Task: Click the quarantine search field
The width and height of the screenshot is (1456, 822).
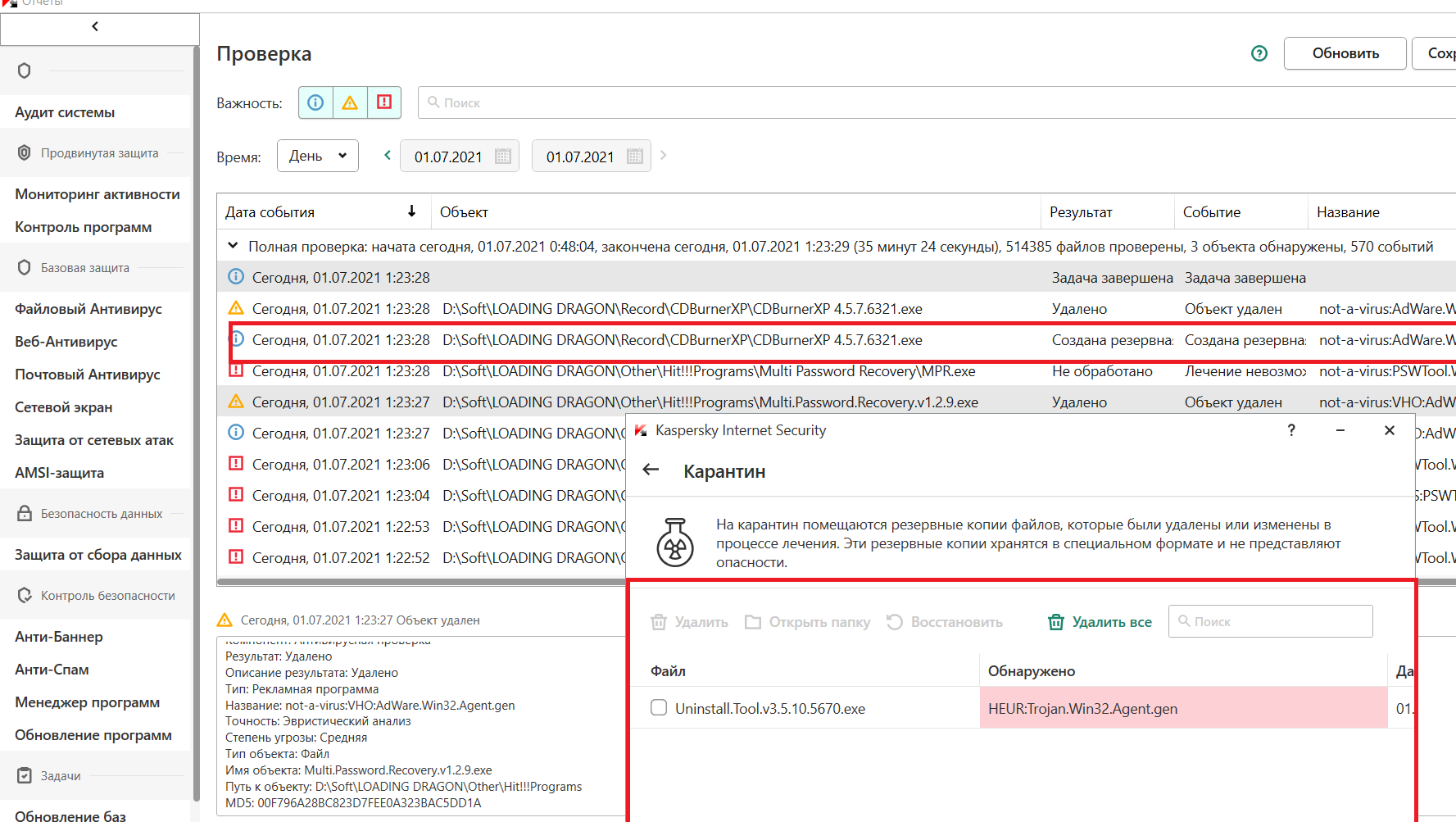Action: (x=1270, y=621)
